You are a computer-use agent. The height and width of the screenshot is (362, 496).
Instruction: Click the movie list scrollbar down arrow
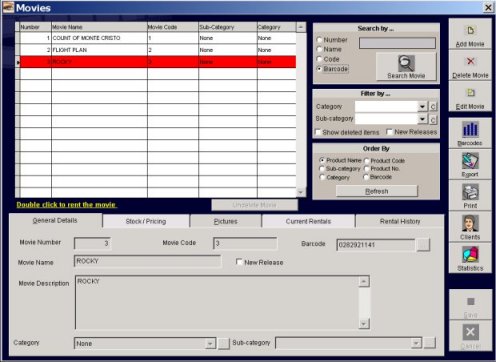pos(301,192)
